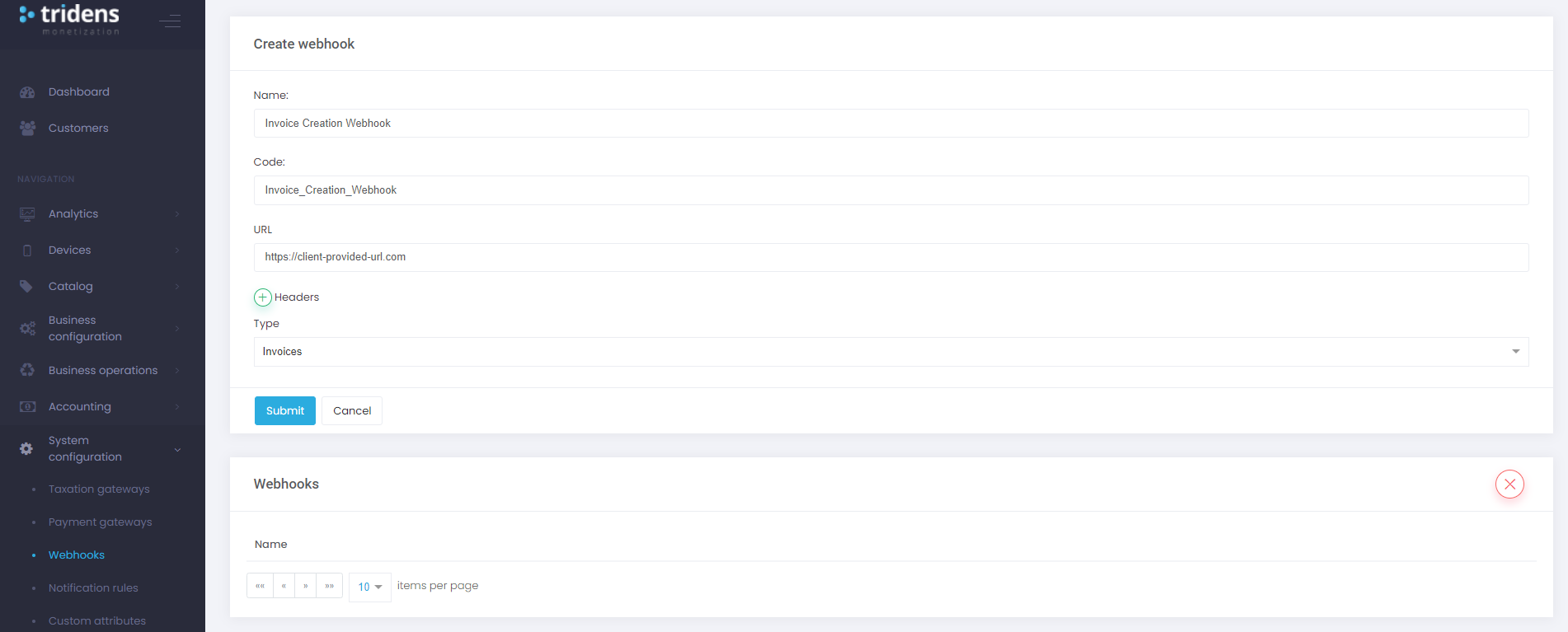Image resolution: width=1568 pixels, height=632 pixels.
Task: Navigate to Payment gateways
Action: [x=101, y=522]
